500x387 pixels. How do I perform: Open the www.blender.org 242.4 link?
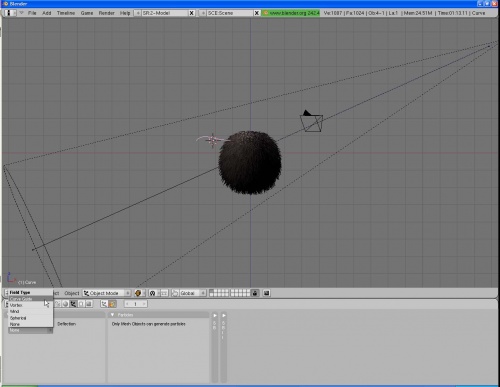(x=291, y=13)
